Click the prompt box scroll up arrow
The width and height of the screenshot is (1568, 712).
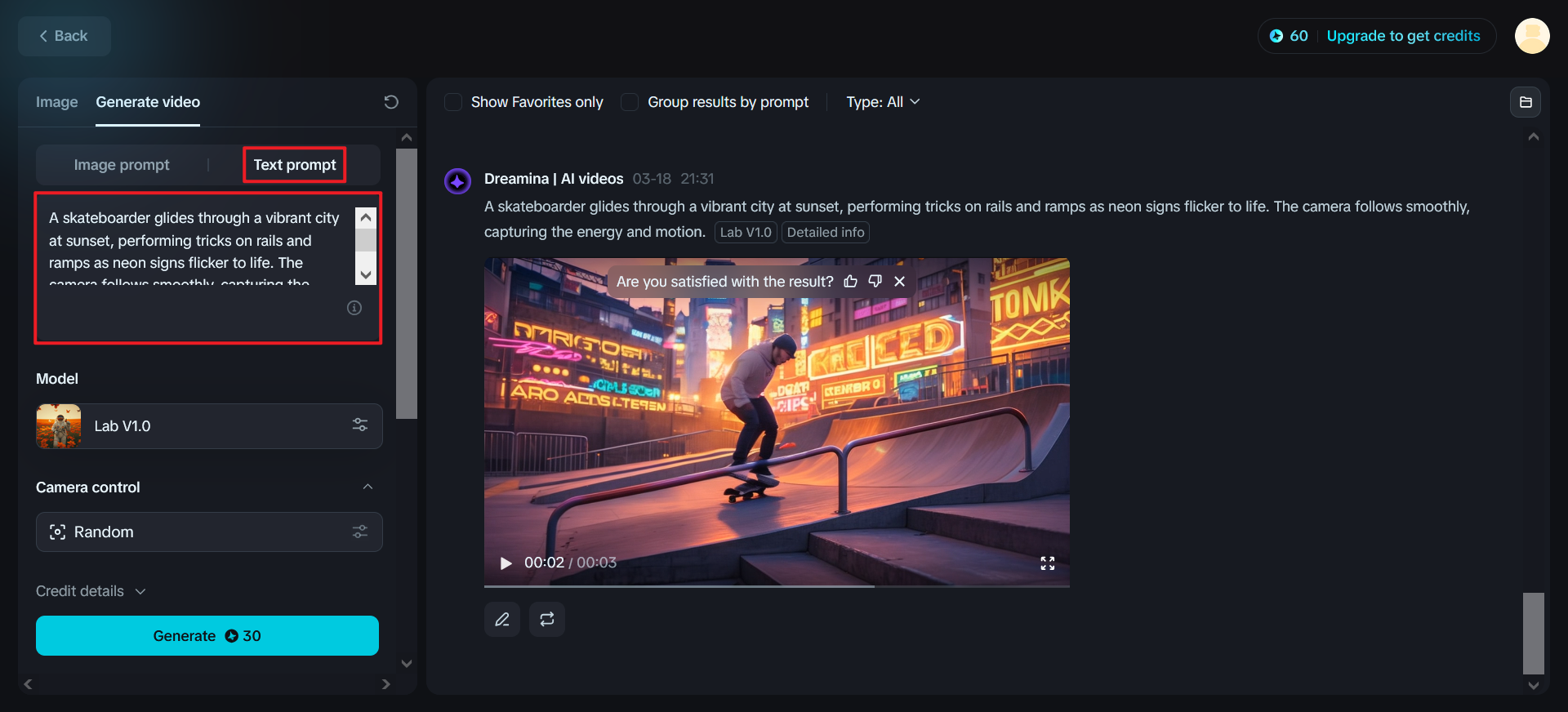pyautogui.click(x=366, y=217)
